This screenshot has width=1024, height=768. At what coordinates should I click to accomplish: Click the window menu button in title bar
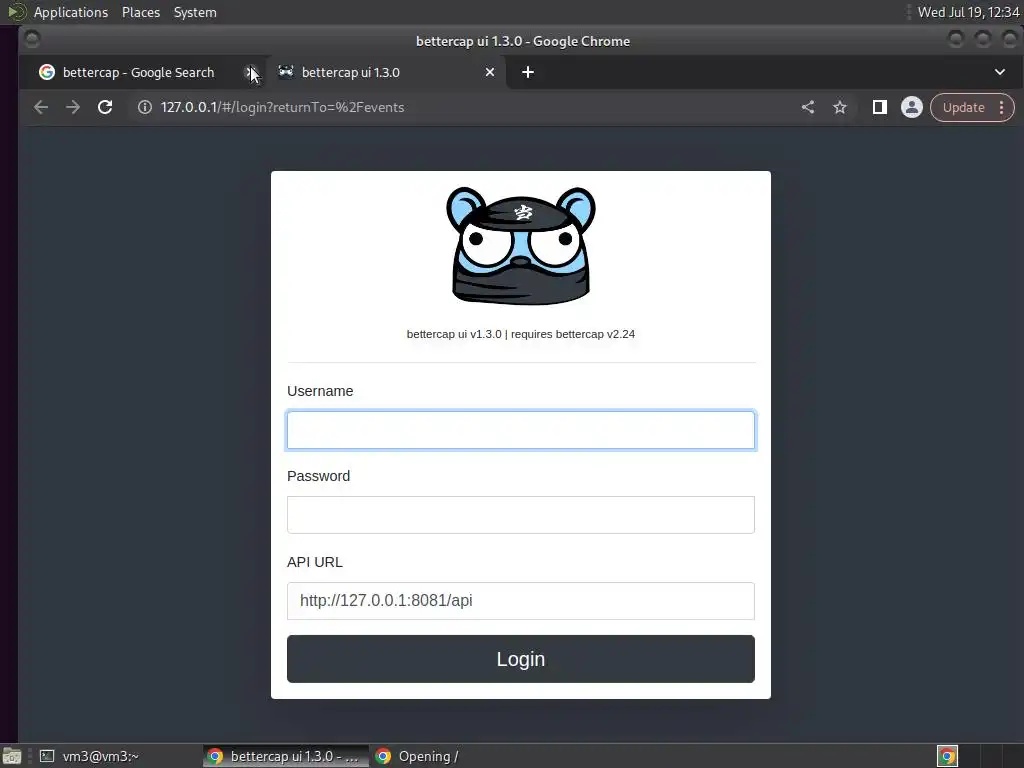click(x=31, y=40)
